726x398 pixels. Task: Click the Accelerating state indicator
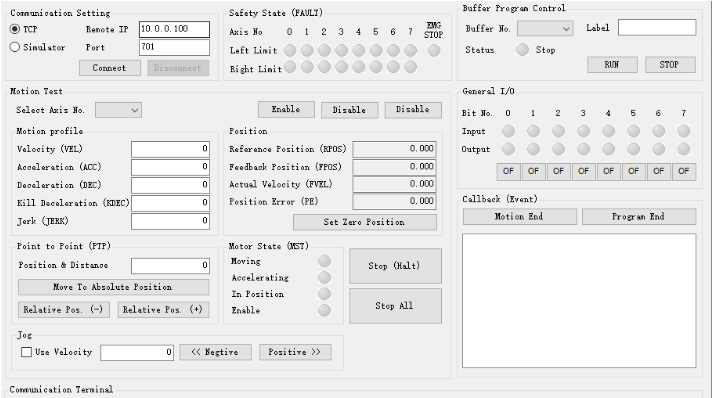pos(324,278)
